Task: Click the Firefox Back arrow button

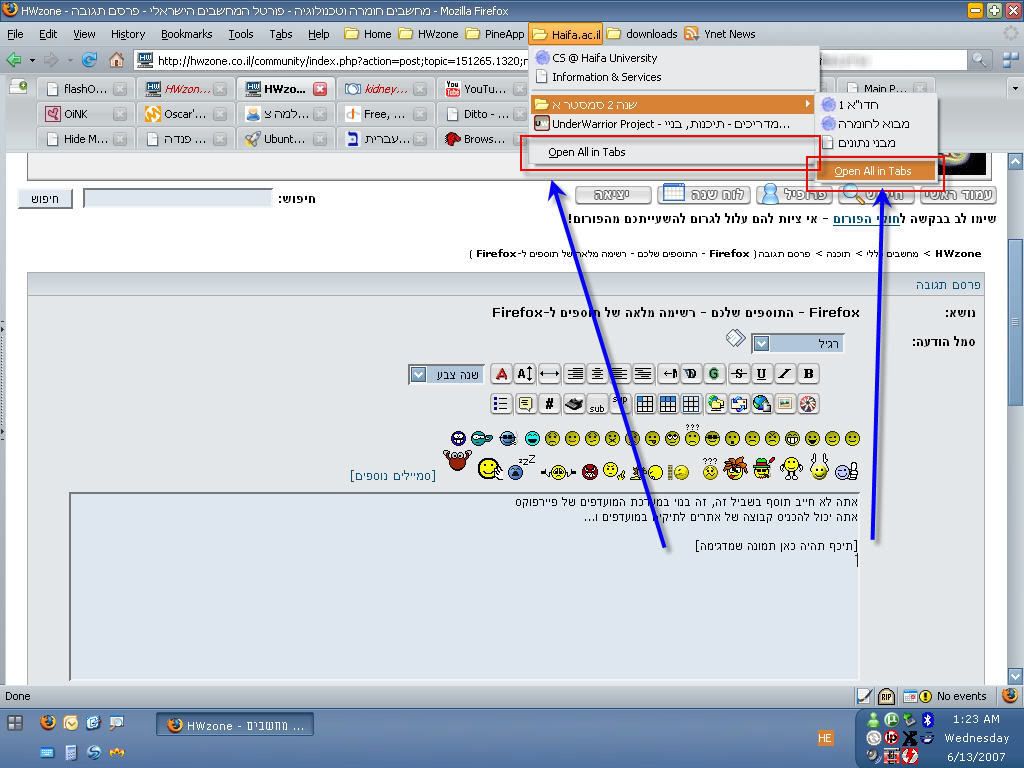Action: (14, 61)
